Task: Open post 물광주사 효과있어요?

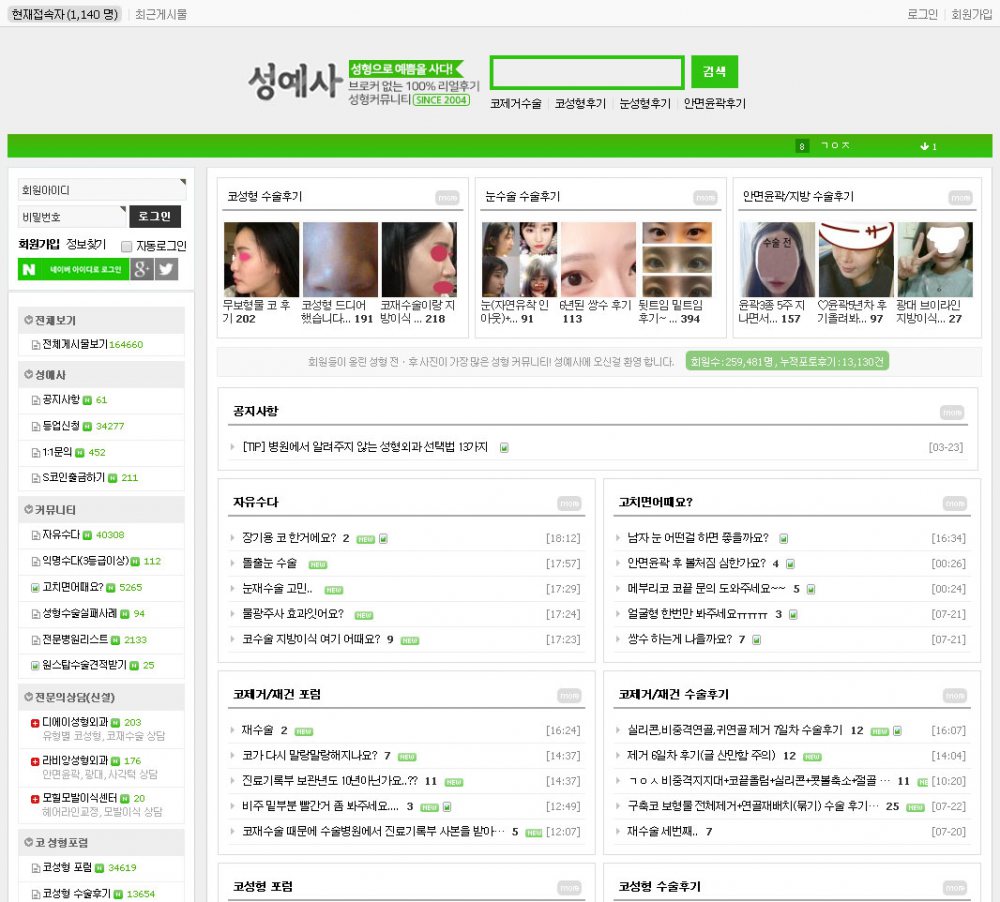Action: (x=293, y=614)
